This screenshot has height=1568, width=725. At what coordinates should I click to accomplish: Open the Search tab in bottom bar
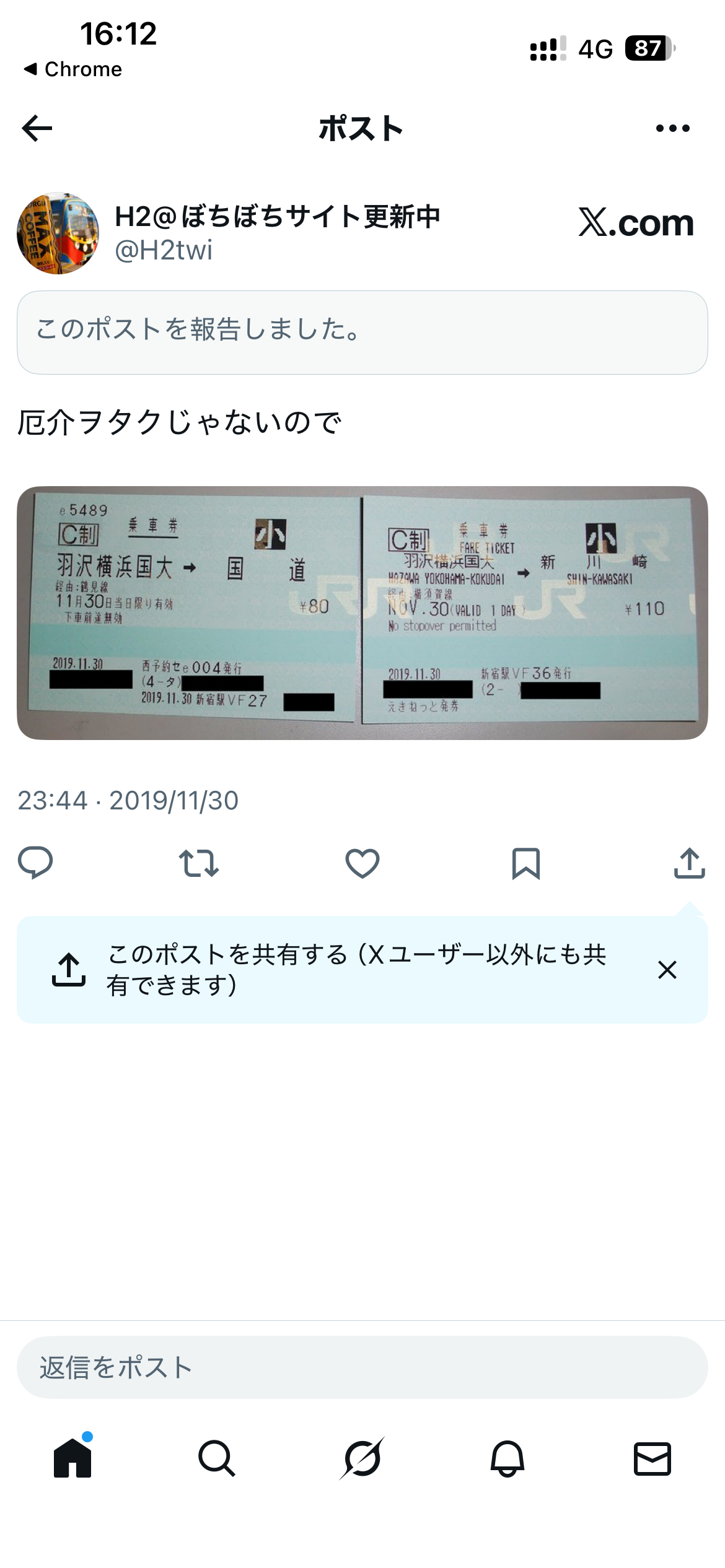(217, 1459)
